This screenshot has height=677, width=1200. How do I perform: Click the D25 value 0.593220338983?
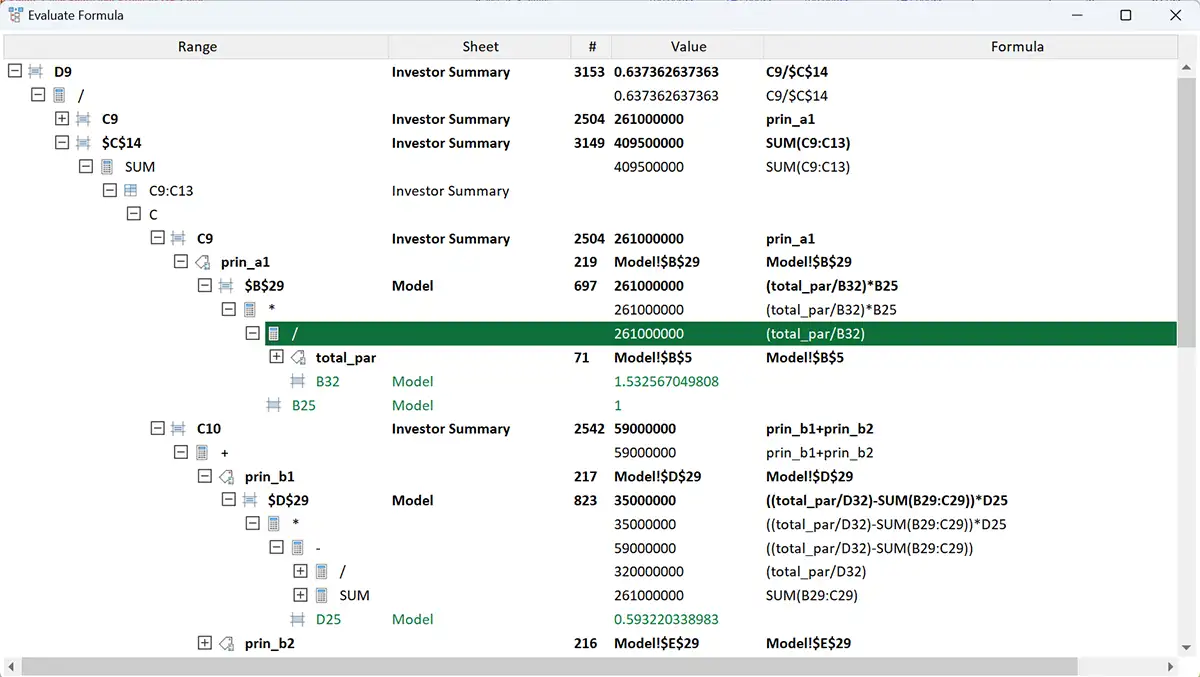click(666, 619)
